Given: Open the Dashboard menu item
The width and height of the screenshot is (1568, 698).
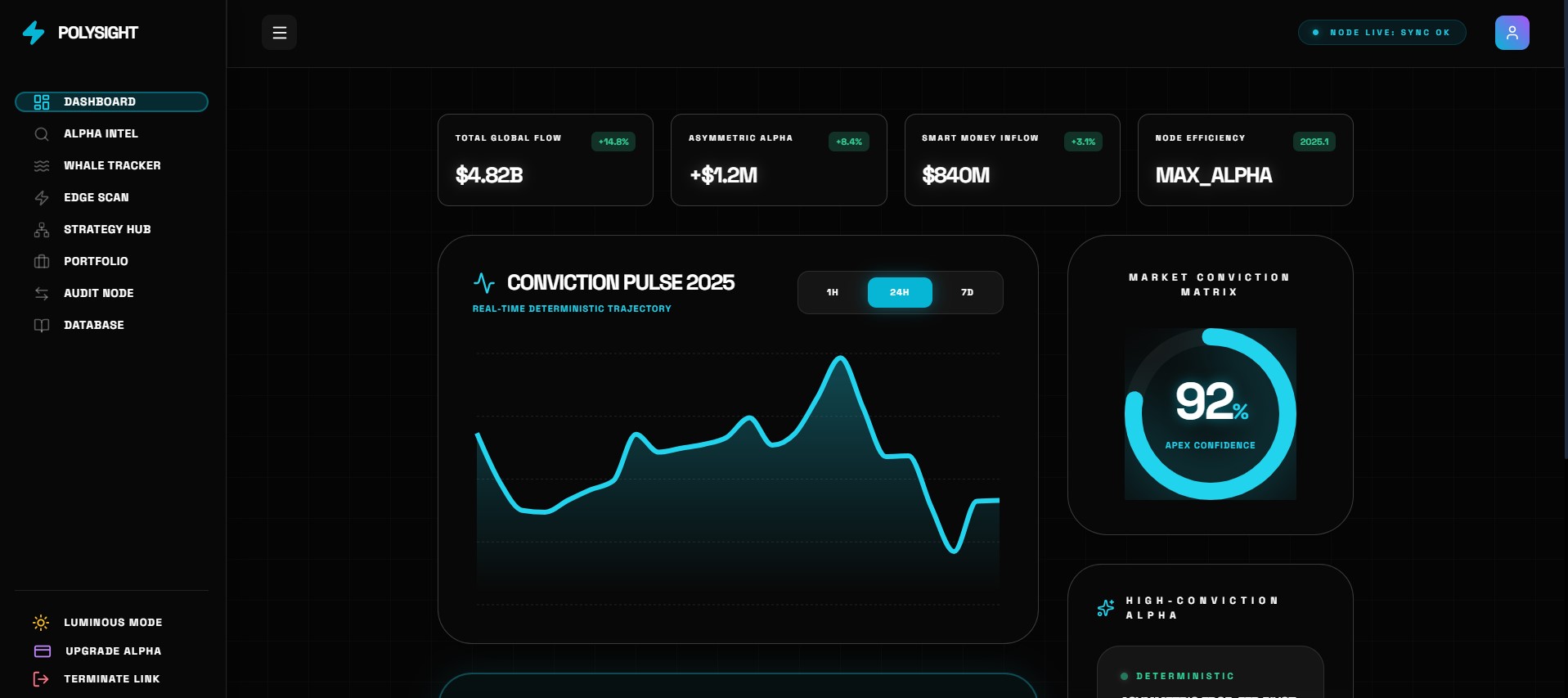Looking at the screenshot, I should [x=111, y=101].
